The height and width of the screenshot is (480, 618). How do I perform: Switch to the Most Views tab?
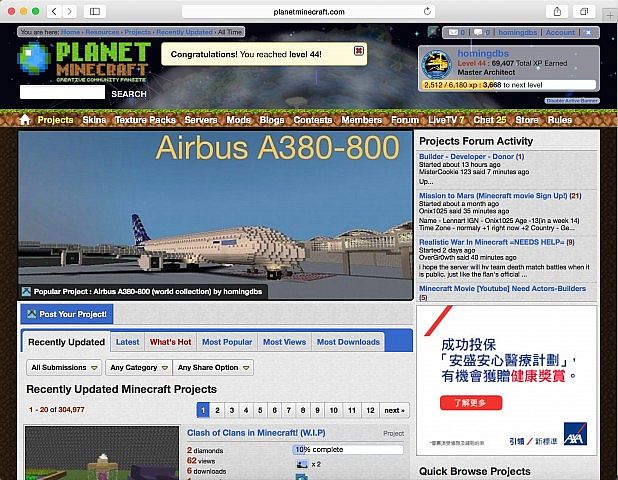(285, 342)
